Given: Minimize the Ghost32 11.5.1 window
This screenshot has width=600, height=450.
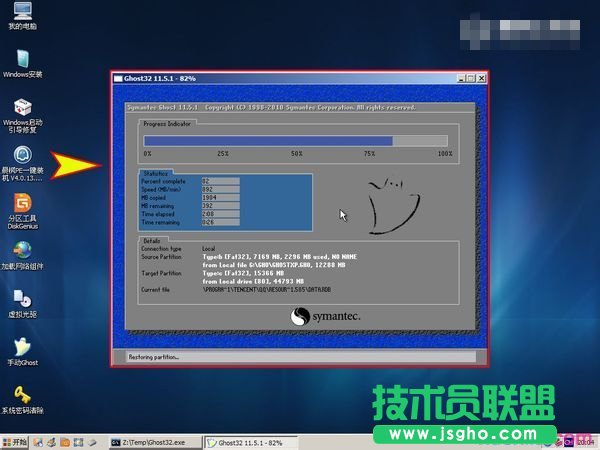Looking at the screenshot, I should (461, 78).
